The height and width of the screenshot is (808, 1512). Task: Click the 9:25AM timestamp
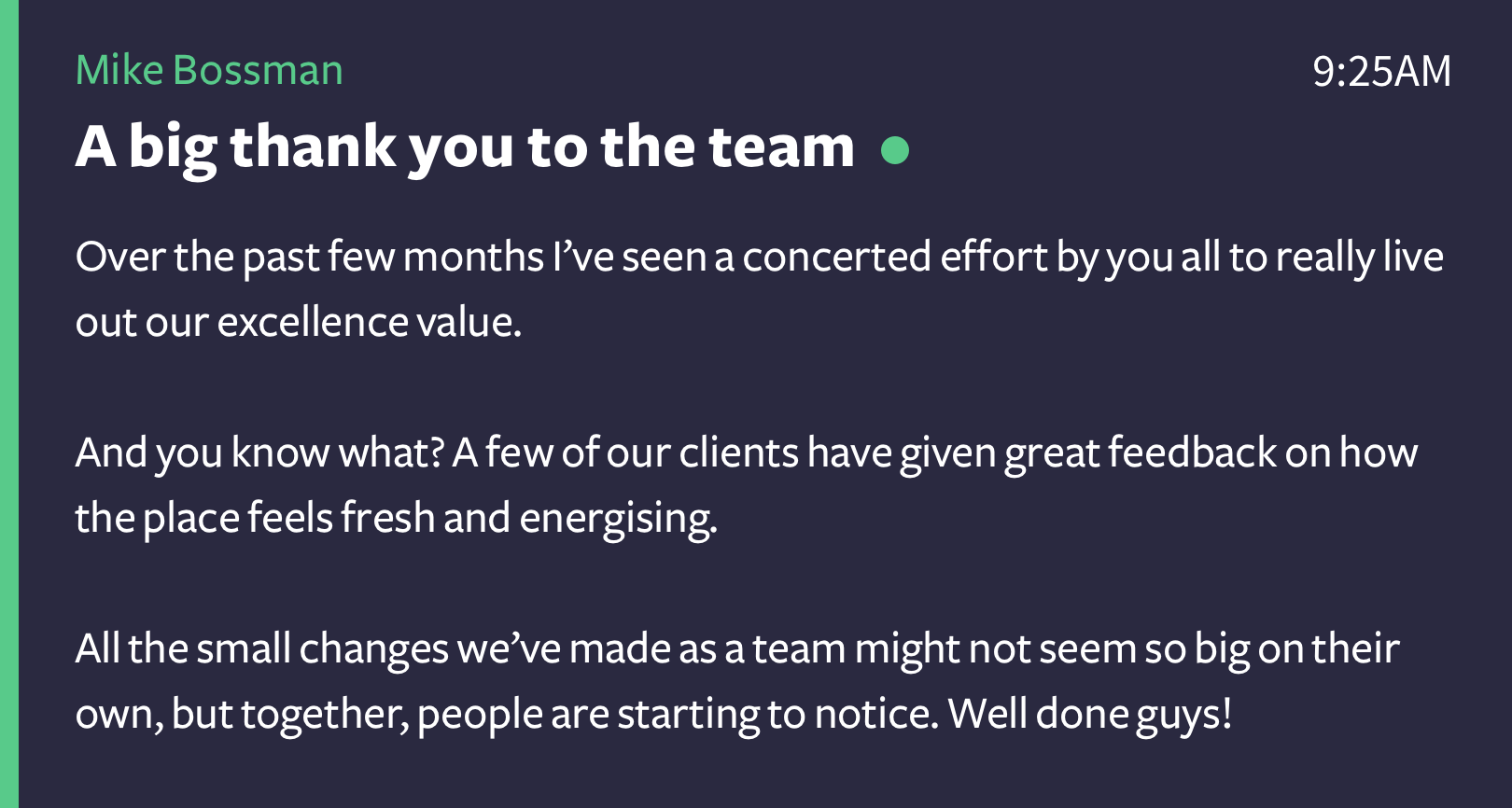point(1381,71)
